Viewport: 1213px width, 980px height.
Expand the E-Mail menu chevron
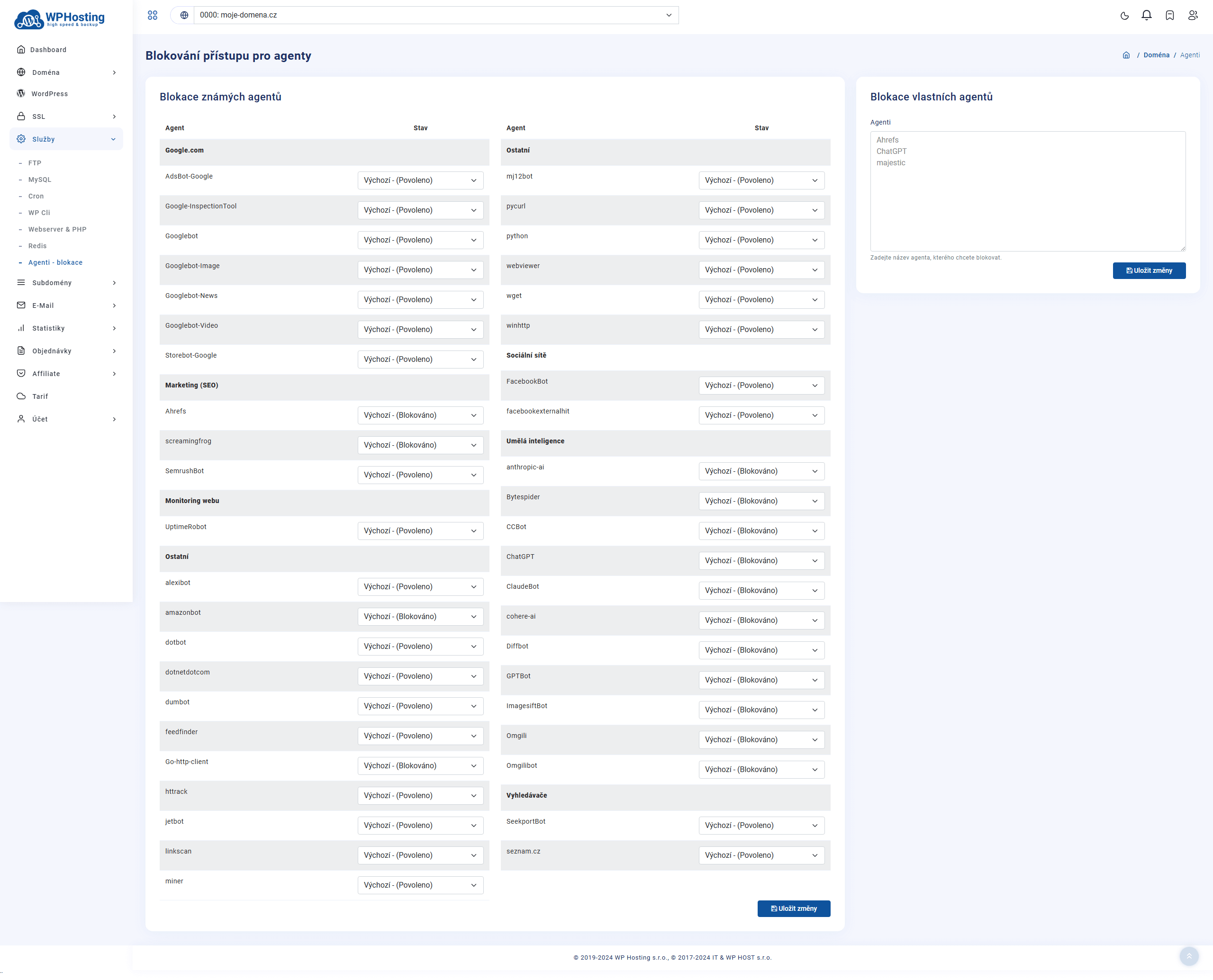click(114, 306)
